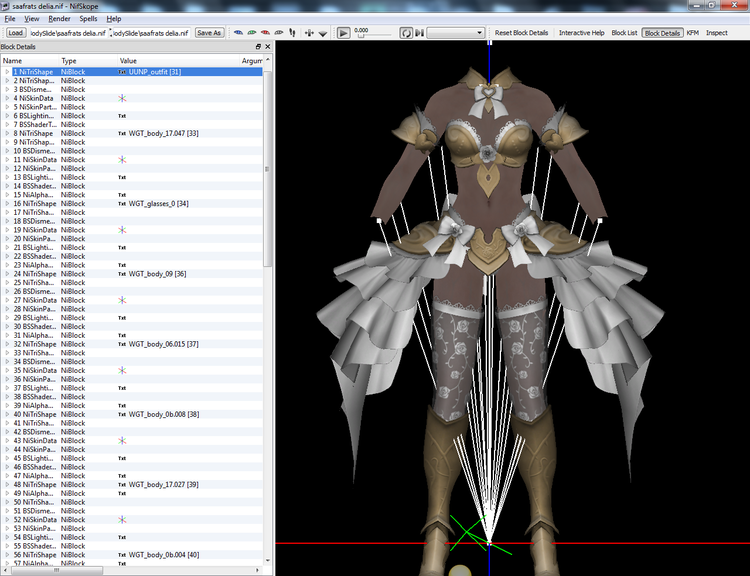Click the load file path field
Screen dimensions: 750x576
click(x=68, y=33)
